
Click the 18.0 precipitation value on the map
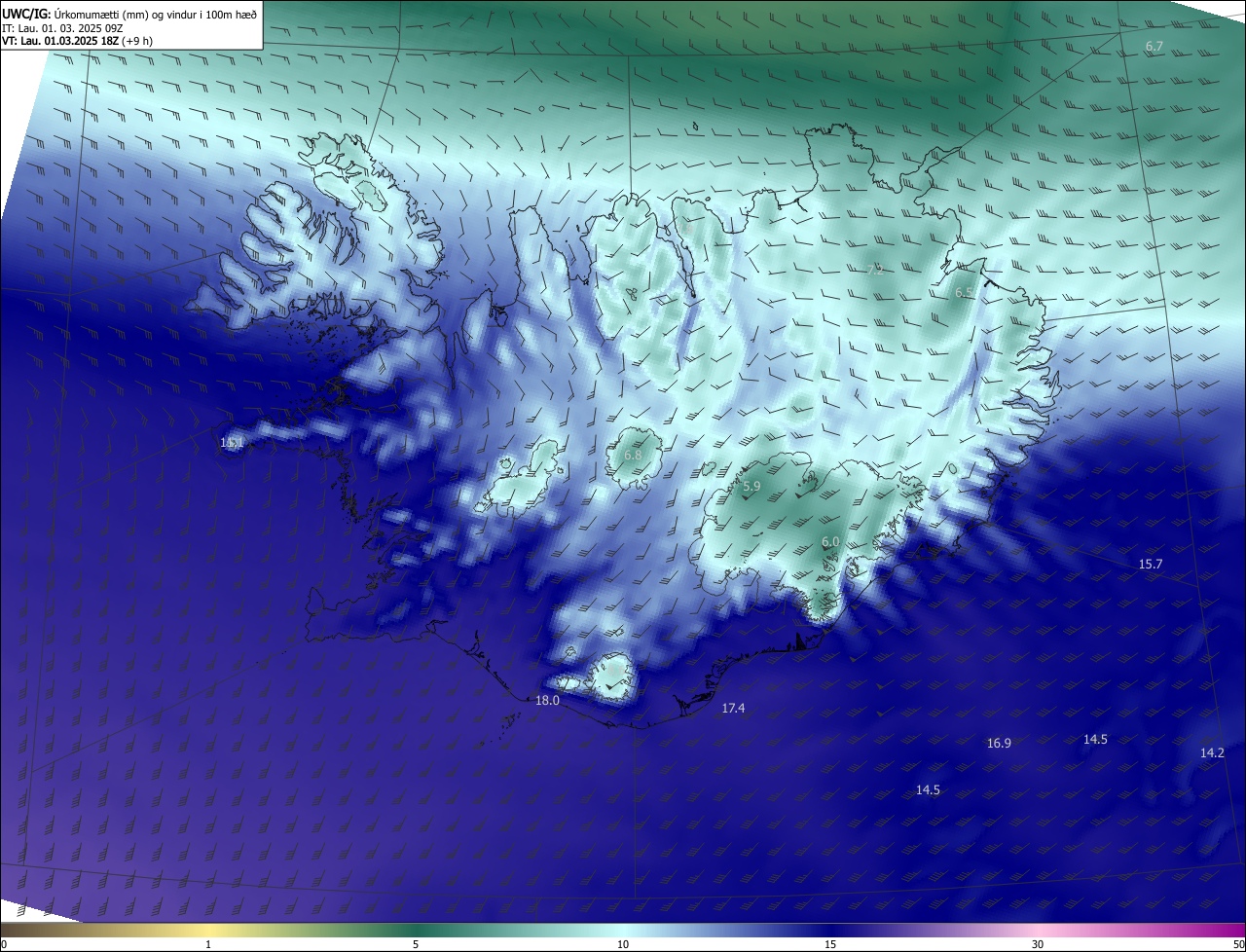coord(548,701)
